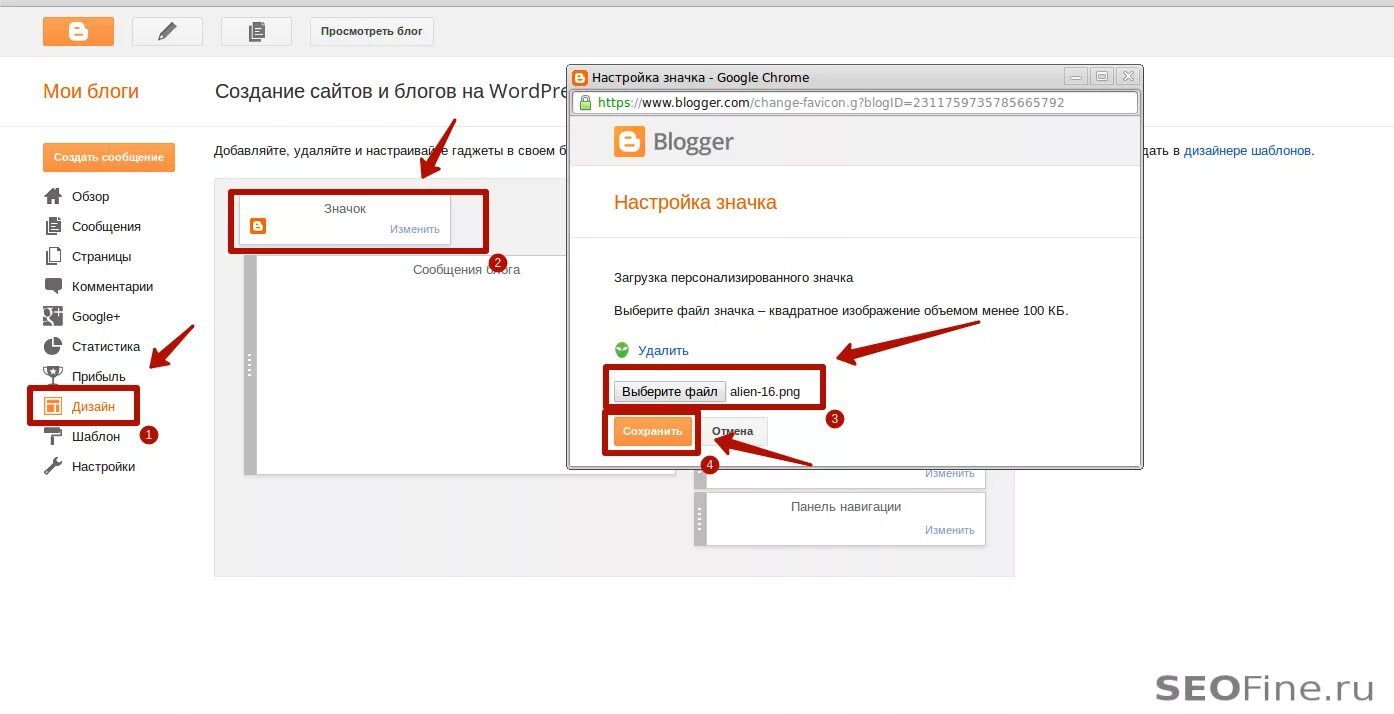The image size is (1394, 714).
Task: Click the paint roller icon beside Шаблон
Action: tap(53, 436)
